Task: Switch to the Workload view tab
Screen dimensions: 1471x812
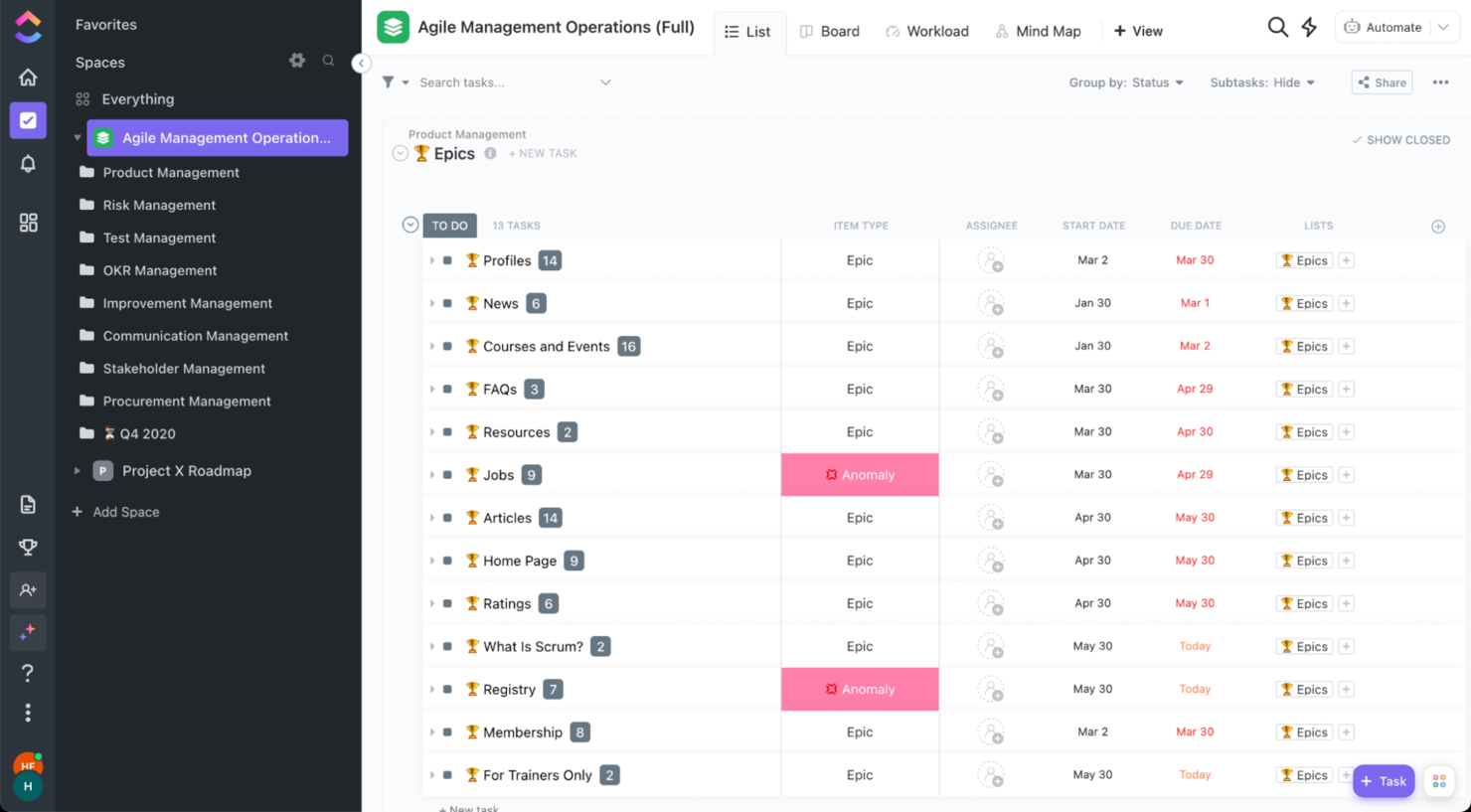Action: point(927,31)
